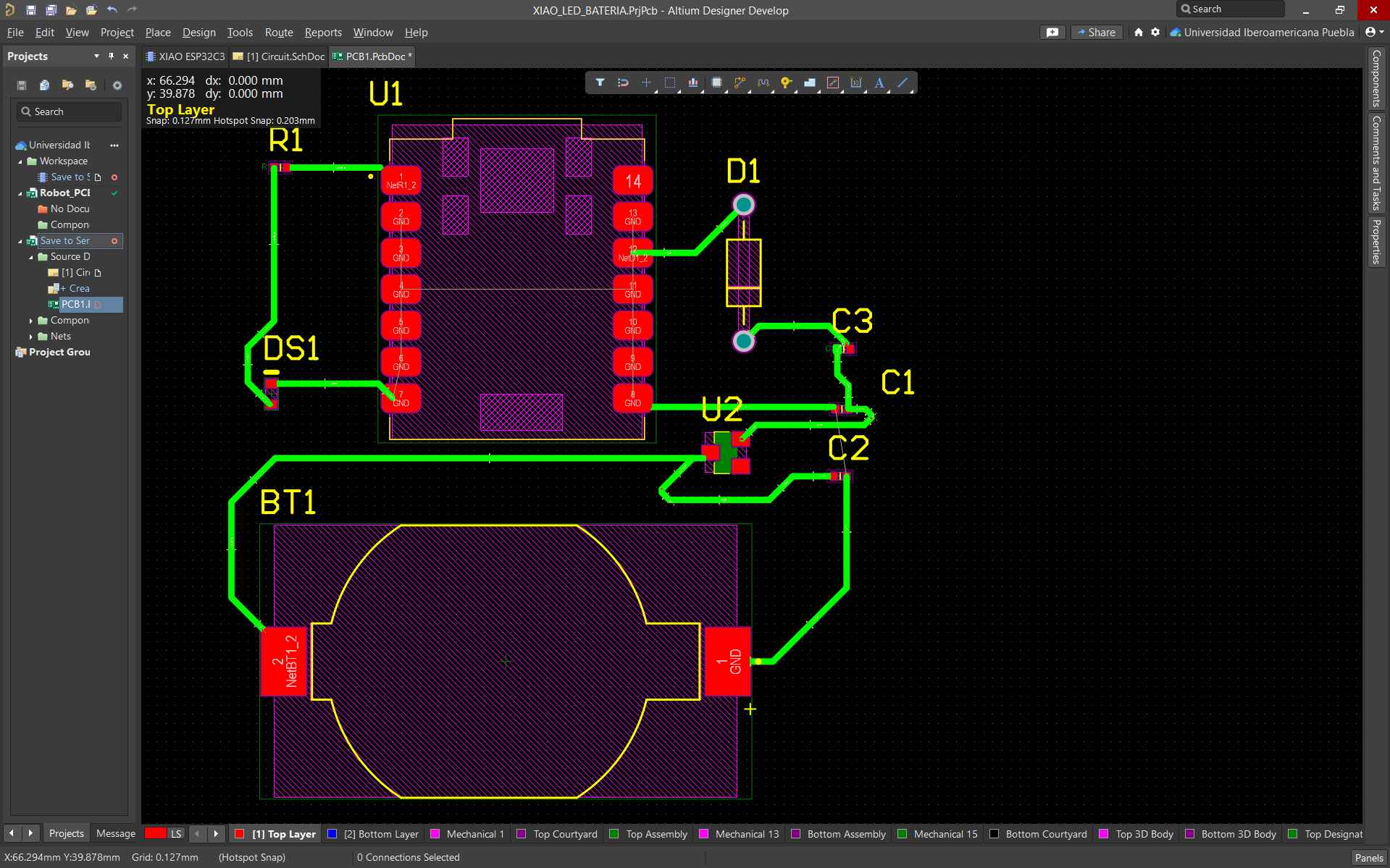Start the Interactive Routing tool
The width and height of the screenshot is (1390, 868).
pyautogui.click(x=740, y=83)
